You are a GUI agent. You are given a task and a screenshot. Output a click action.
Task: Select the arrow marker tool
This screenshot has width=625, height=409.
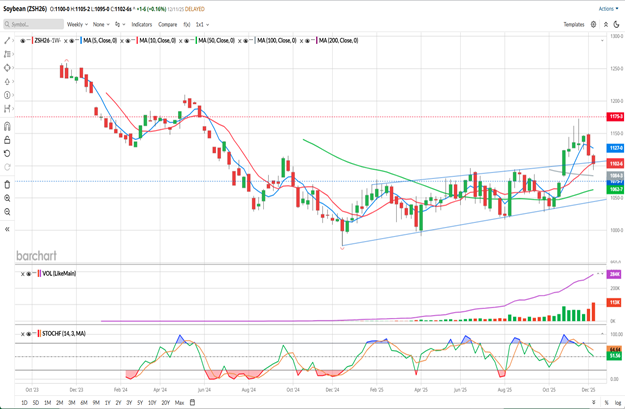pos(7,81)
